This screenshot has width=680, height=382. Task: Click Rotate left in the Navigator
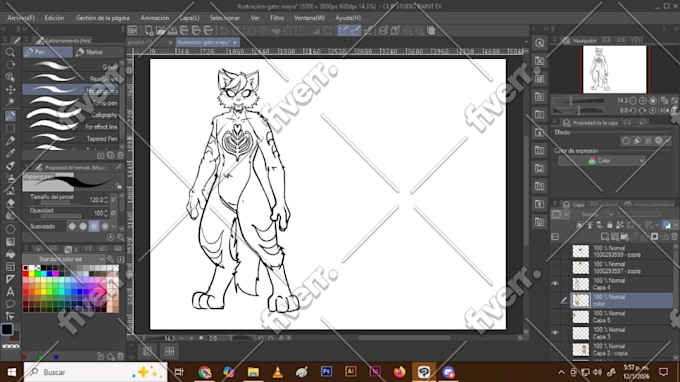coord(633,111)
